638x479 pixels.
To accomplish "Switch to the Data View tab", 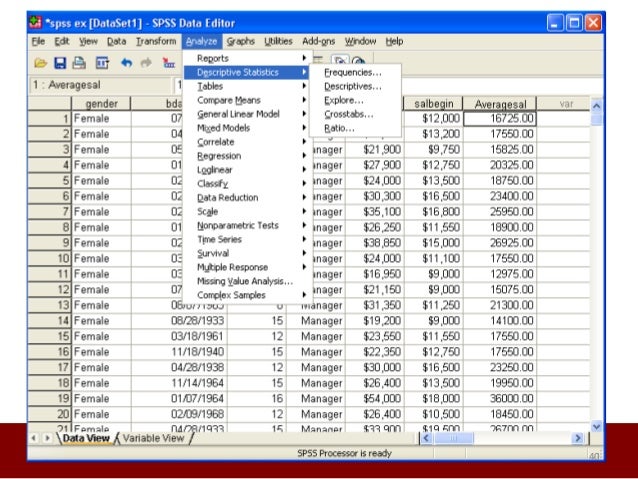I will [x=86, y=438].
